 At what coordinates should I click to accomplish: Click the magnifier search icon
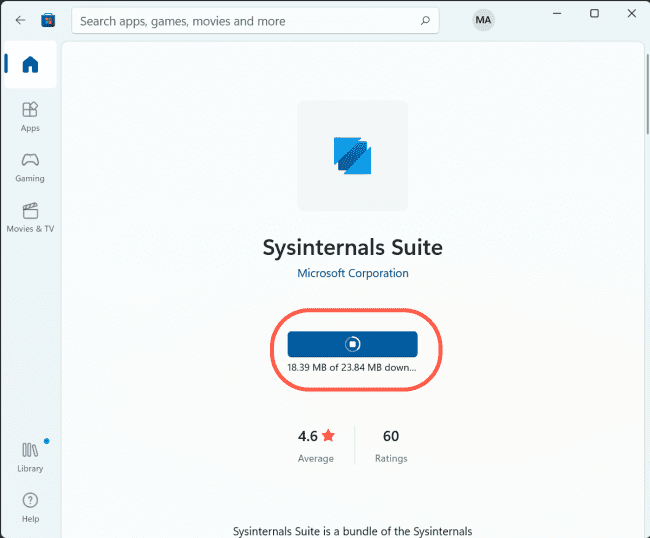[x=425, y=20]
